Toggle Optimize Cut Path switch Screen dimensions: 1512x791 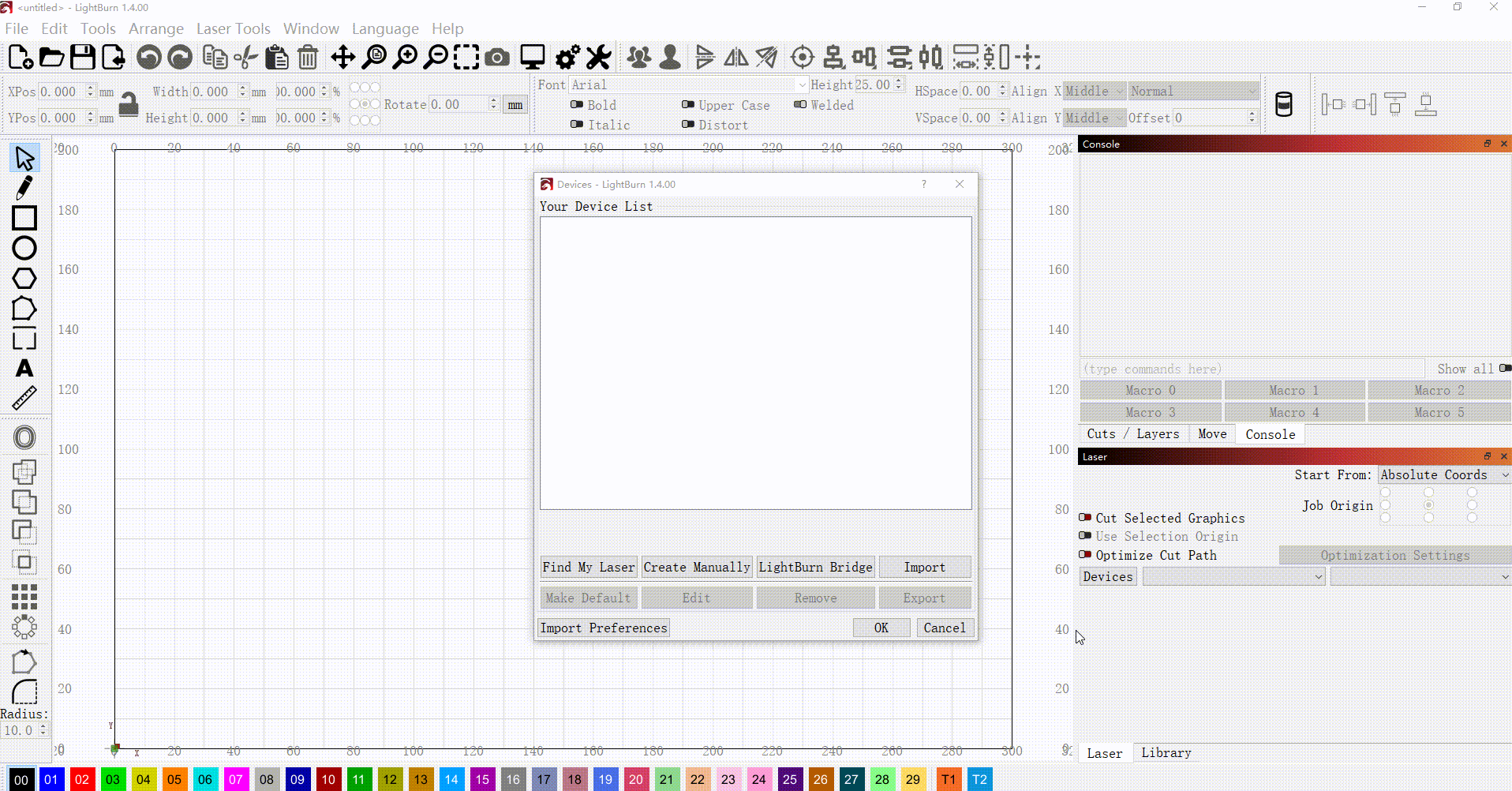pyautogui.click(x=1085, y=555)
